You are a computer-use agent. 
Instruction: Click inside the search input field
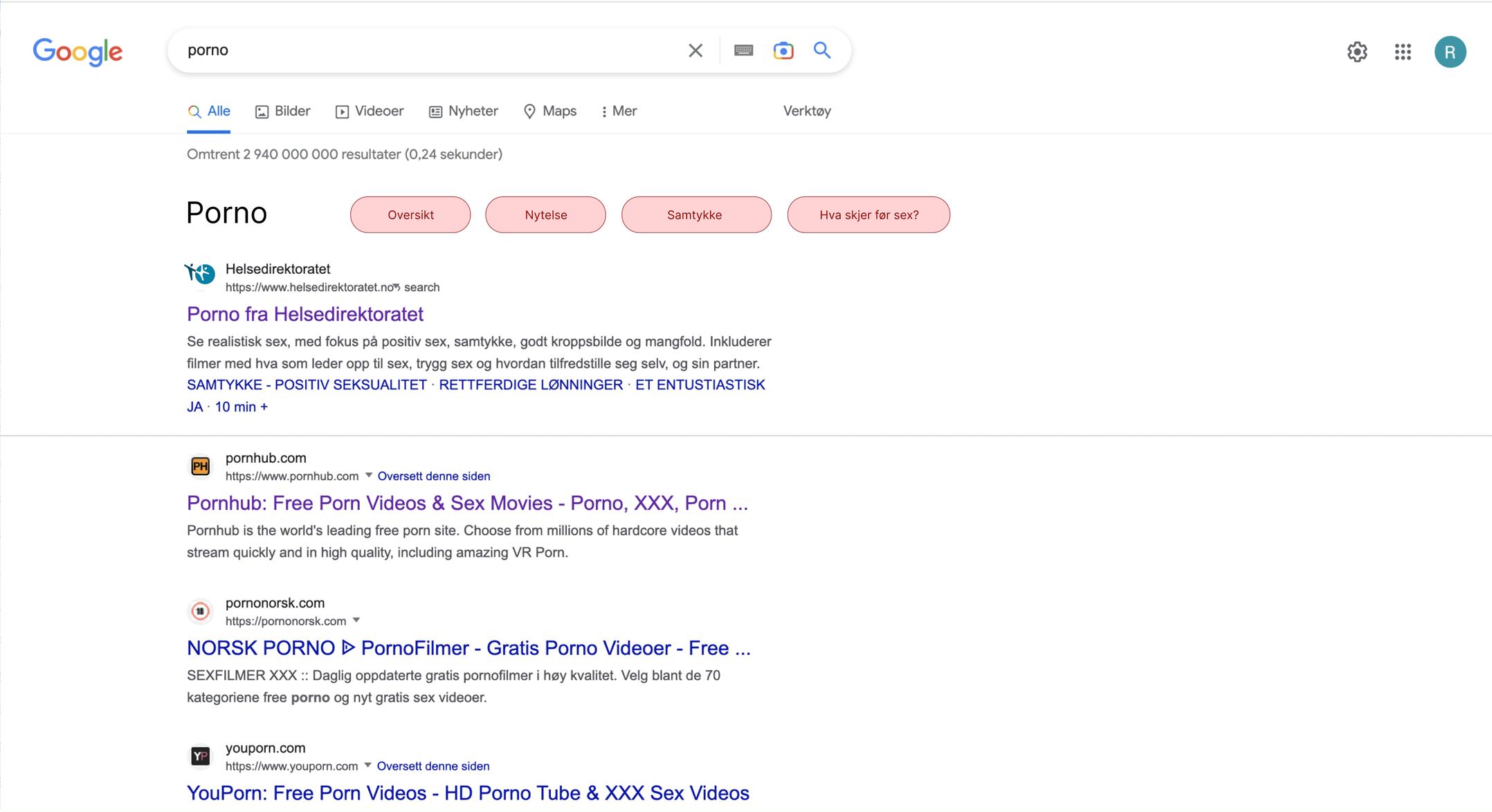[429, 50]
